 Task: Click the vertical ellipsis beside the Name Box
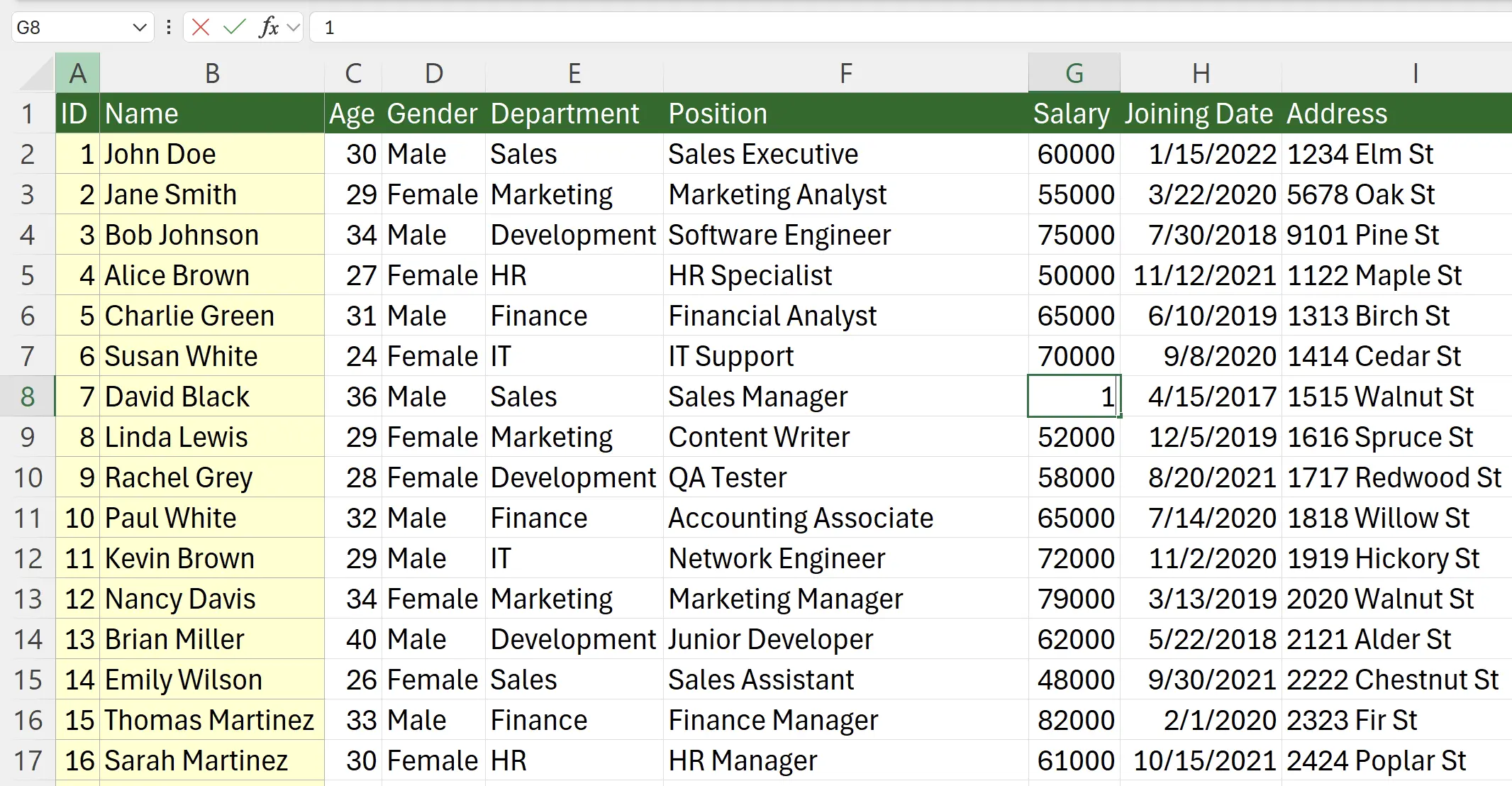(168, 27)
